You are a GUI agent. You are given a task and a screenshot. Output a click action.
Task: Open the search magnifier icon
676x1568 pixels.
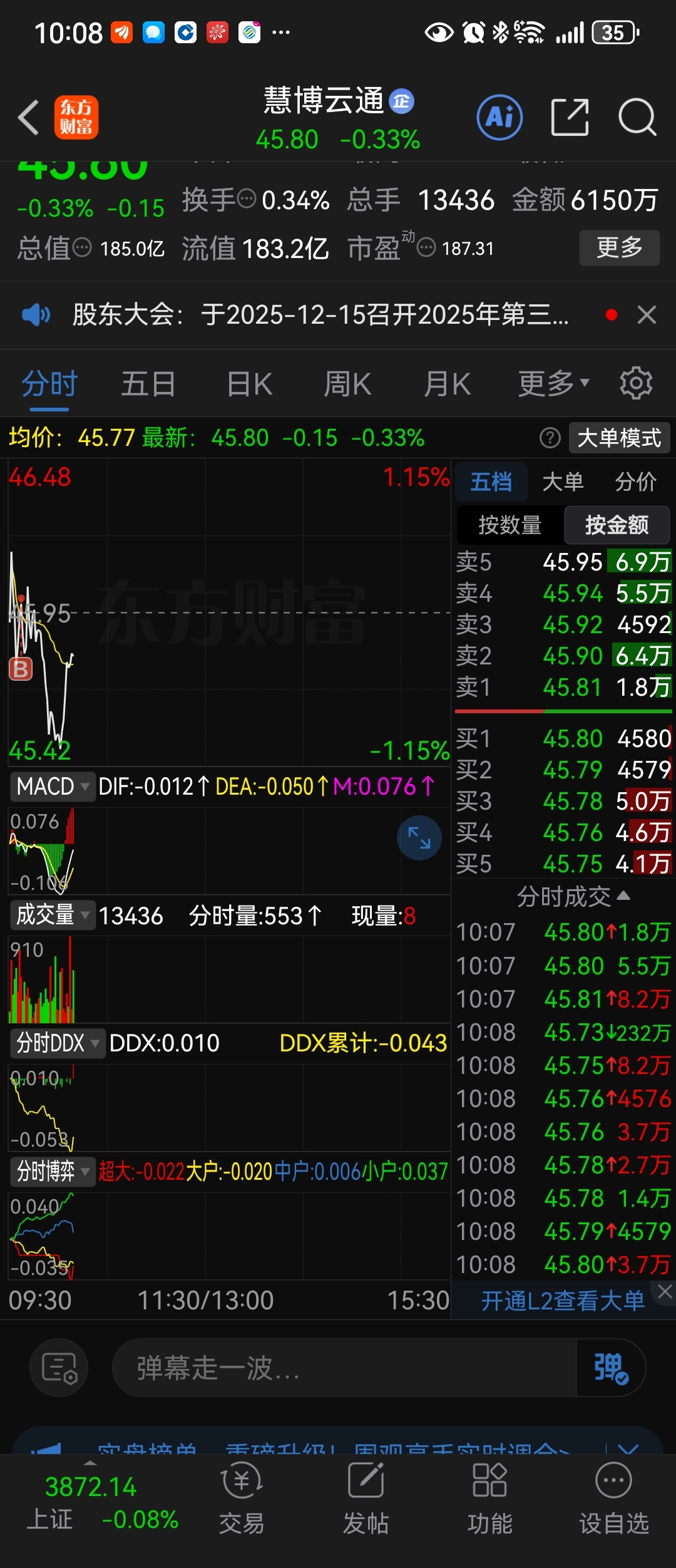pos(637,117)
